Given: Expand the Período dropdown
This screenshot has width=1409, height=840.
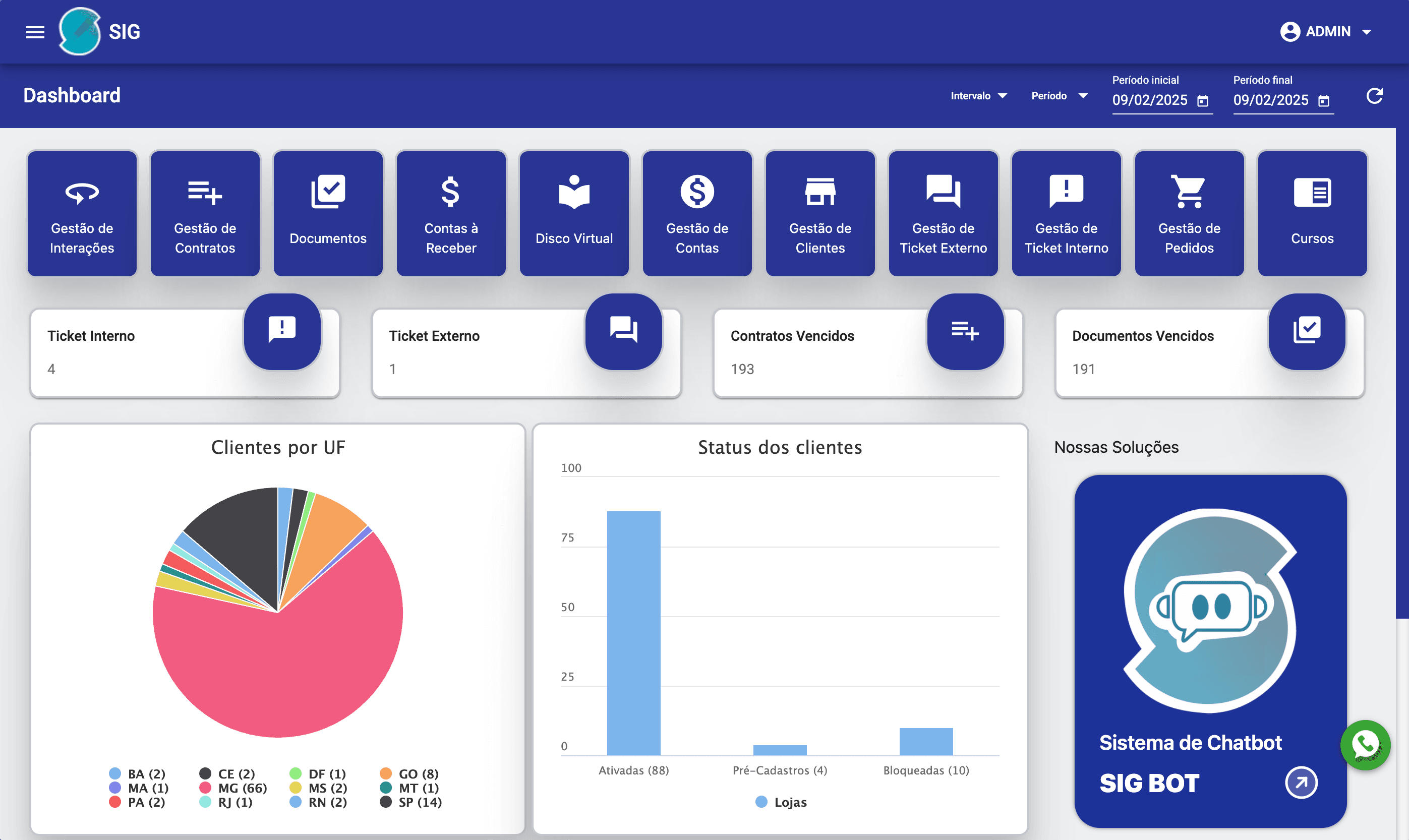Looking at the screenshot, I should tap(1059, 96).
